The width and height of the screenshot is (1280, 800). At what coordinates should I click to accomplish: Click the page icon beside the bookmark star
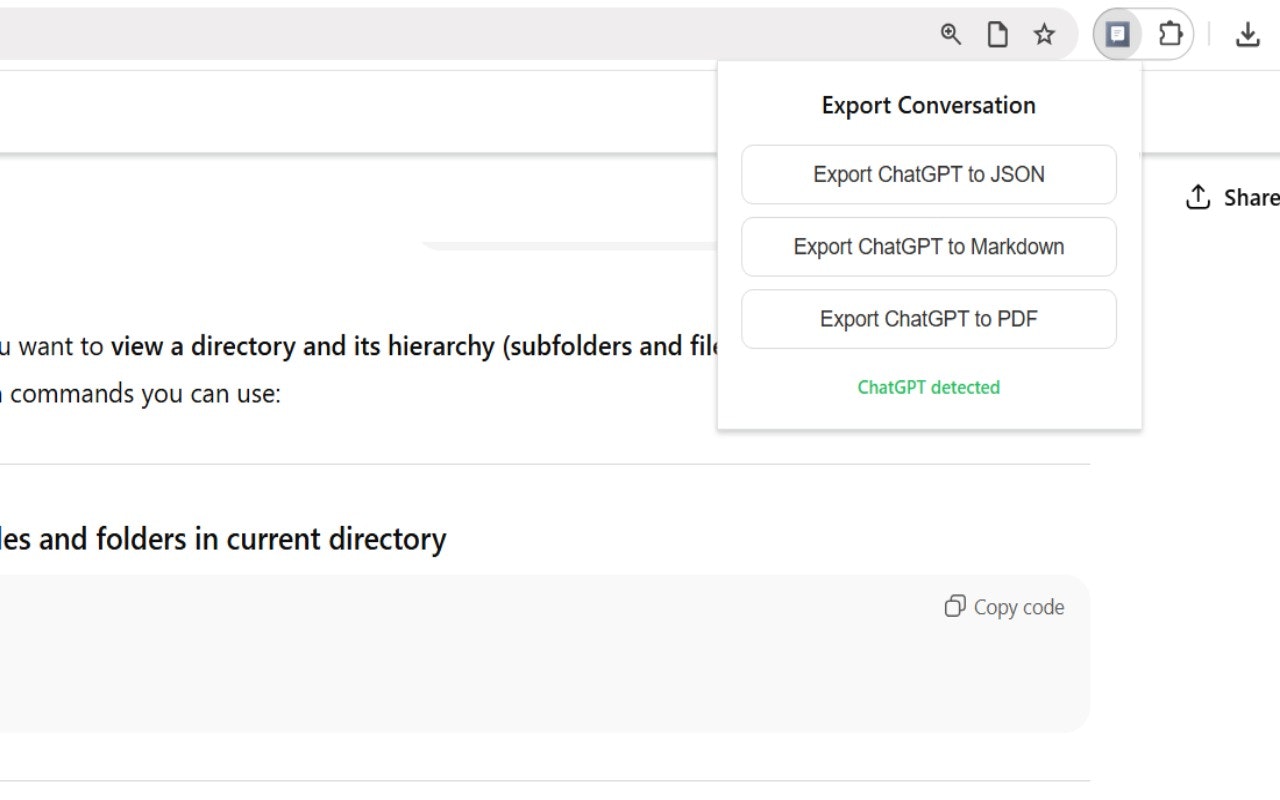pos(997,35)
